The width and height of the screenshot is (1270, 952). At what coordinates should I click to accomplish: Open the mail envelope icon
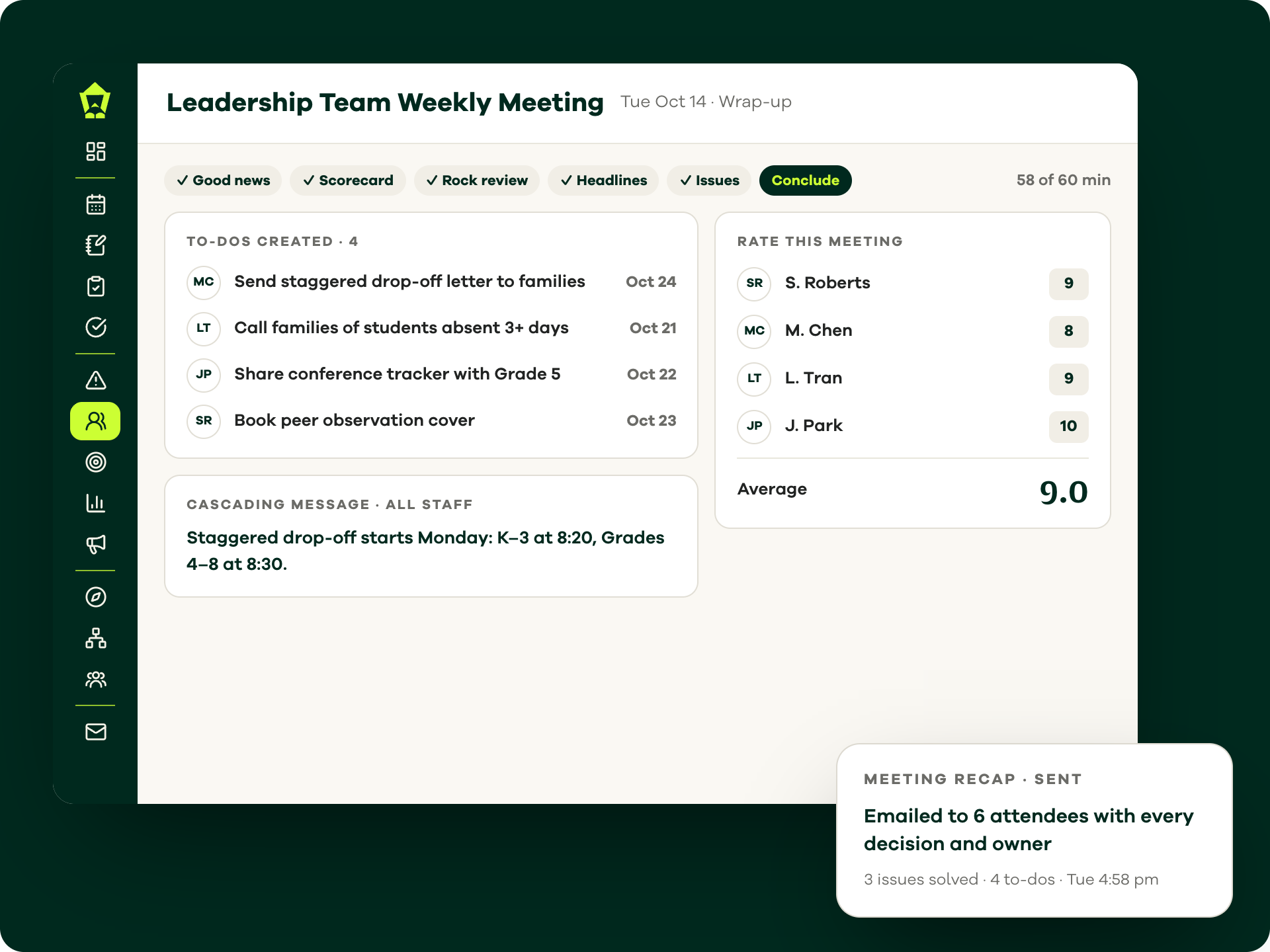coord(96,732)
